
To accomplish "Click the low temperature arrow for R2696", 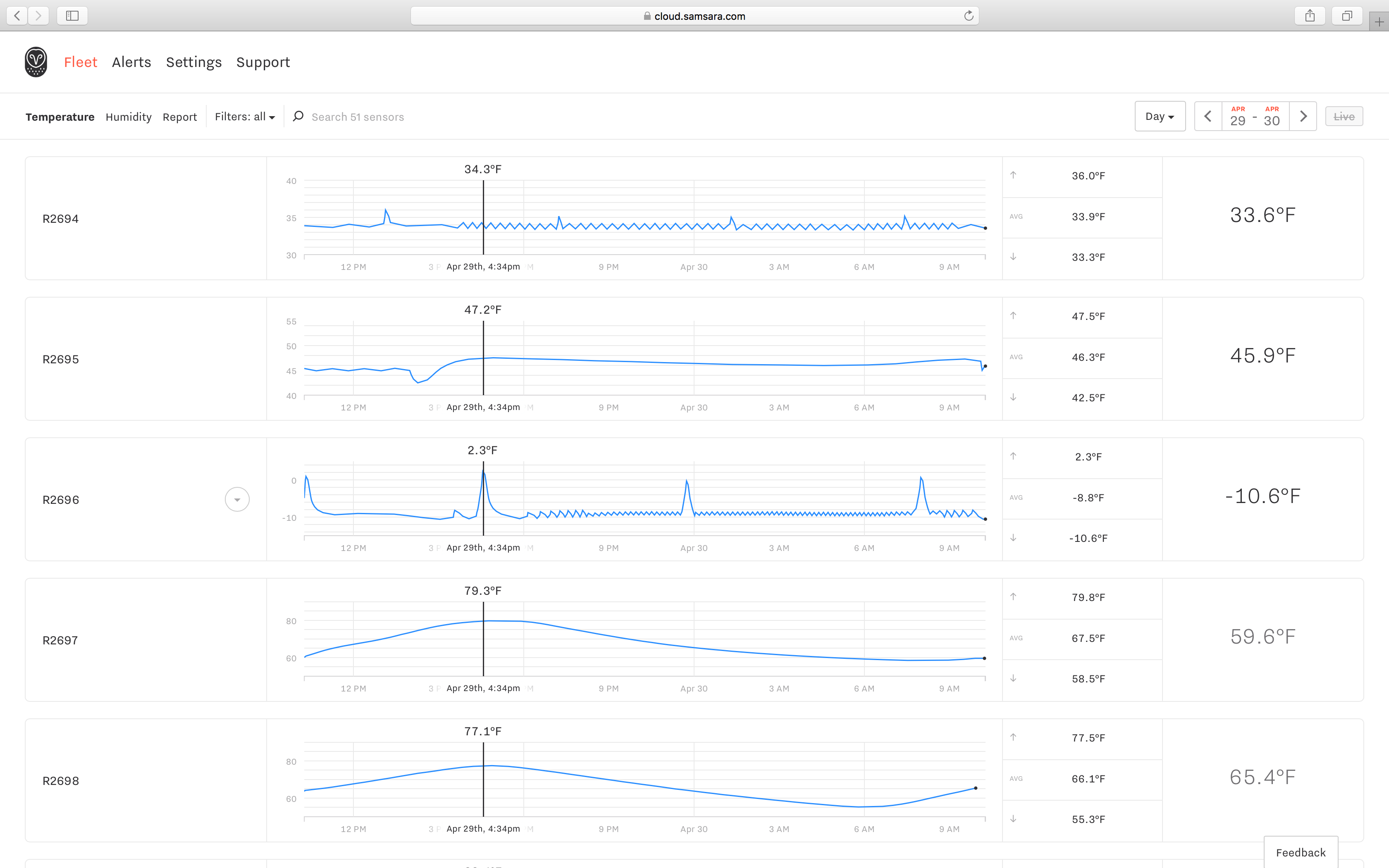I will (x=1014, y=538).
